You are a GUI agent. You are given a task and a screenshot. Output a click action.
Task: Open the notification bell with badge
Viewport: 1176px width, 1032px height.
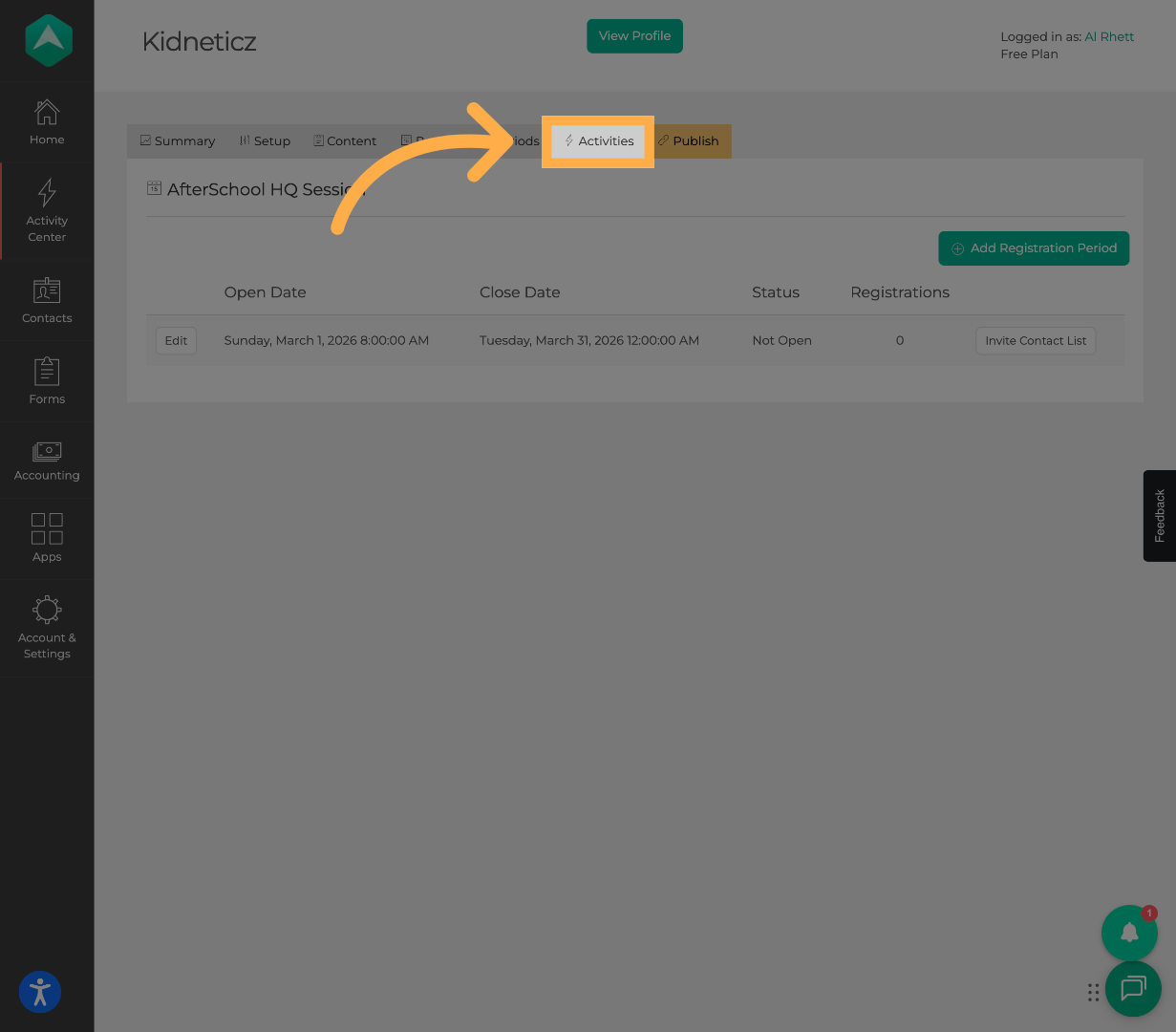coord(1129,933)
